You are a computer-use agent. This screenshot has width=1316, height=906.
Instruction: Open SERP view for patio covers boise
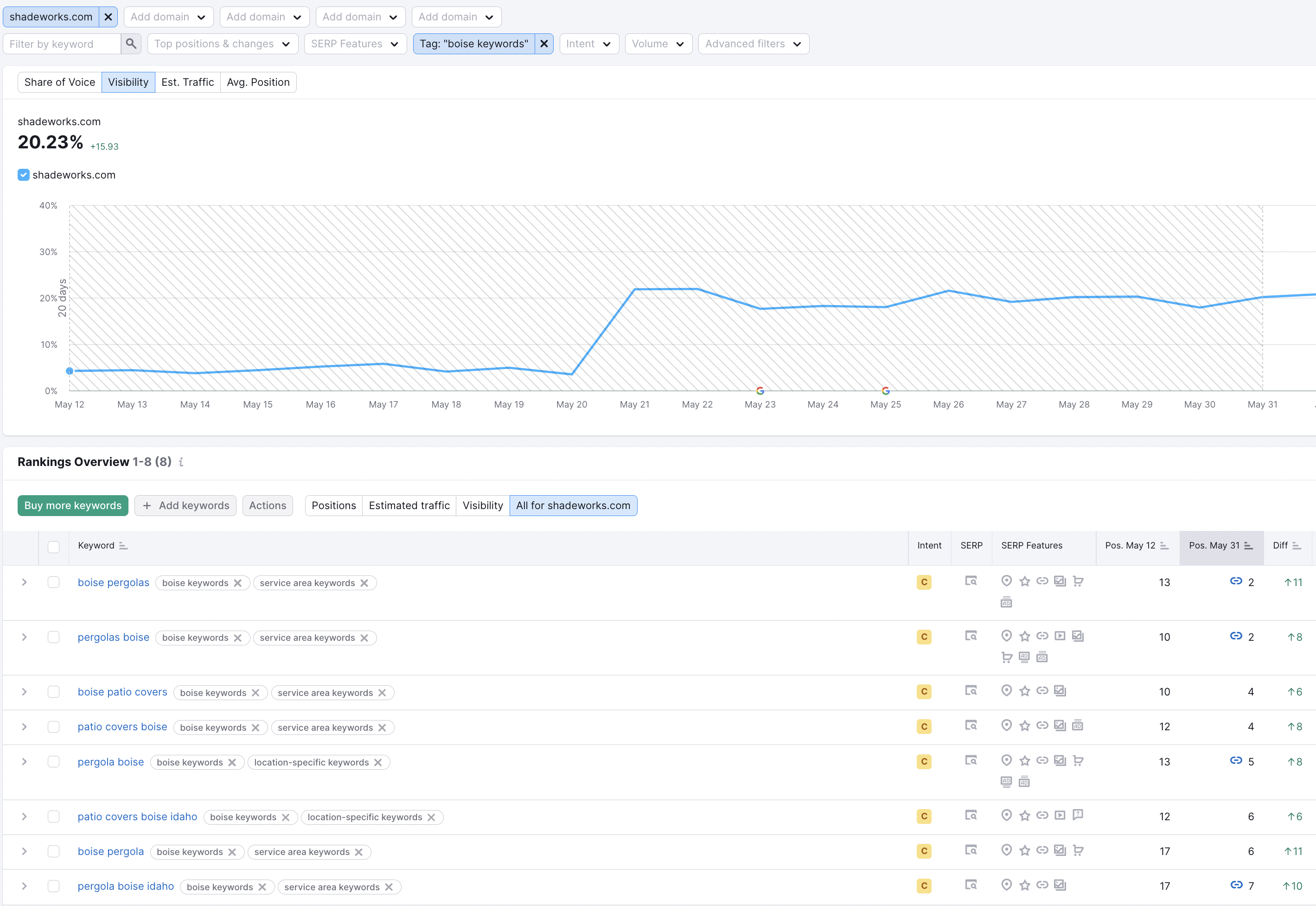coord(971,726)
